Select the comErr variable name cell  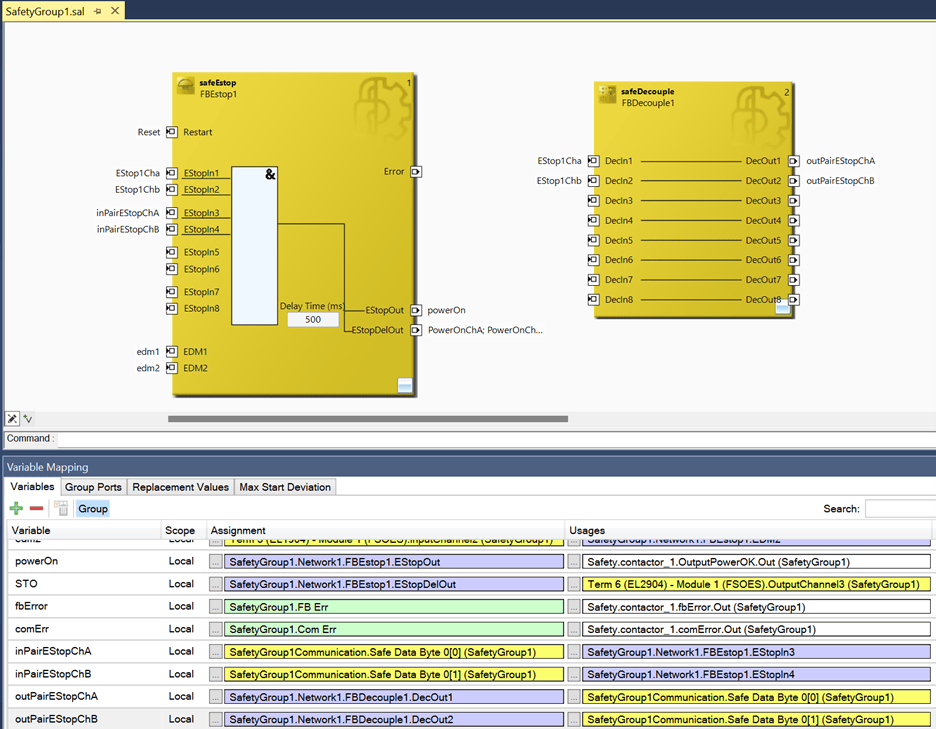tap(85, 629)
